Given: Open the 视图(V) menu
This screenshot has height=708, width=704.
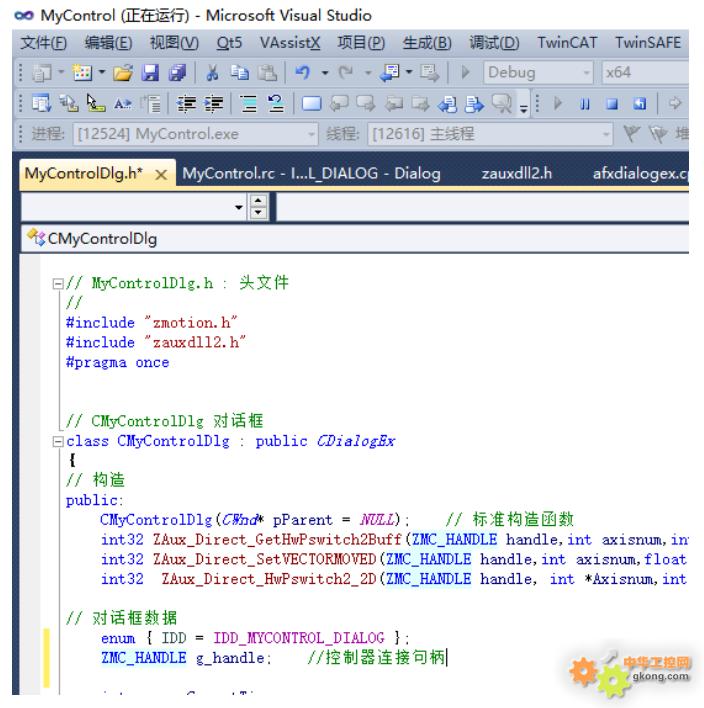Looking at the screenshot, I should click(174, 43).
